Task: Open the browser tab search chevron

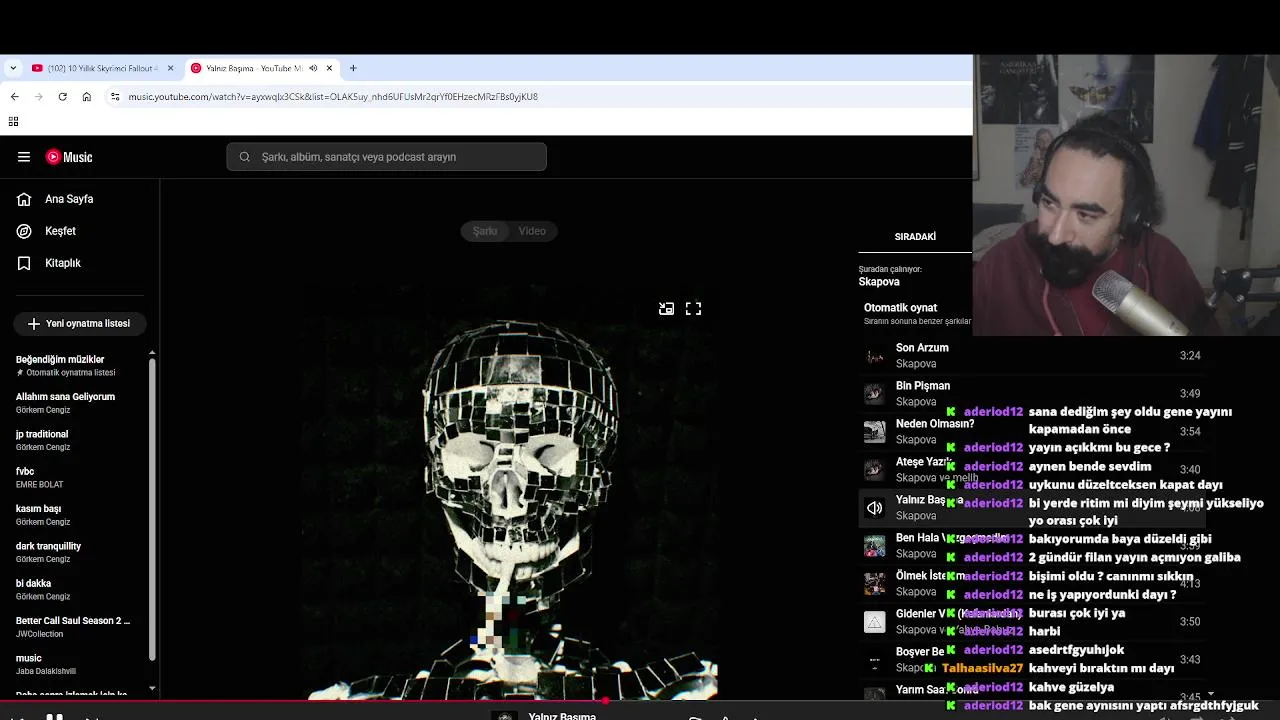Action: [12, 68]
